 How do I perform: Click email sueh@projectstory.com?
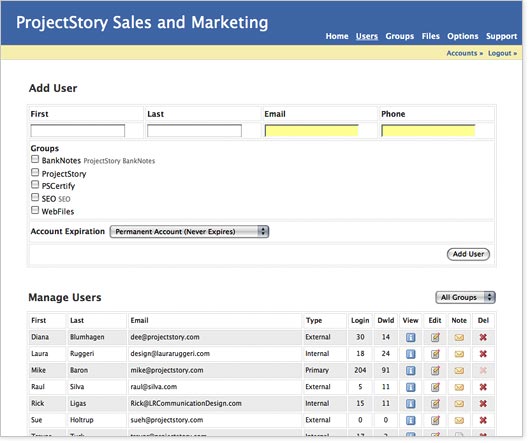point(167,420)
